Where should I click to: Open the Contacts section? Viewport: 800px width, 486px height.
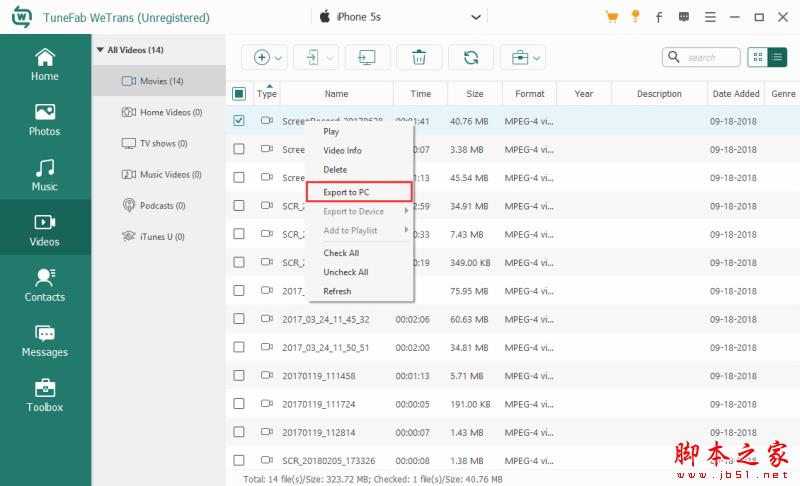(x=45, y=285)
